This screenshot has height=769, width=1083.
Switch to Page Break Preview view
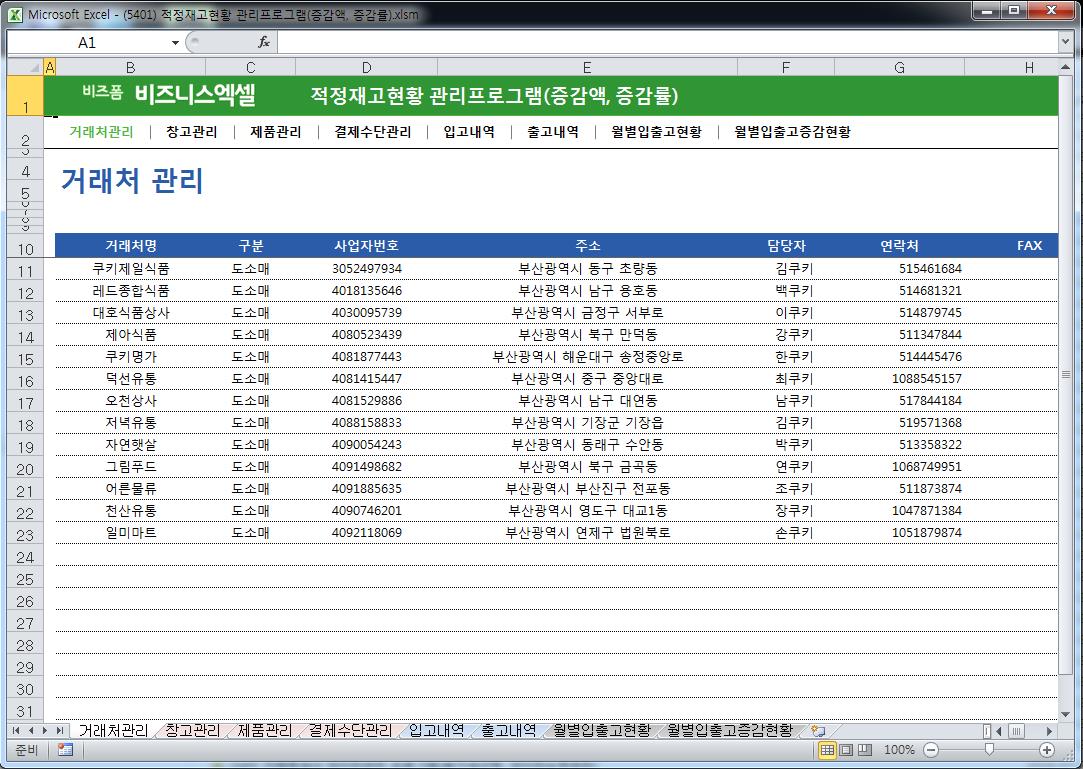(x=865, y=750)
